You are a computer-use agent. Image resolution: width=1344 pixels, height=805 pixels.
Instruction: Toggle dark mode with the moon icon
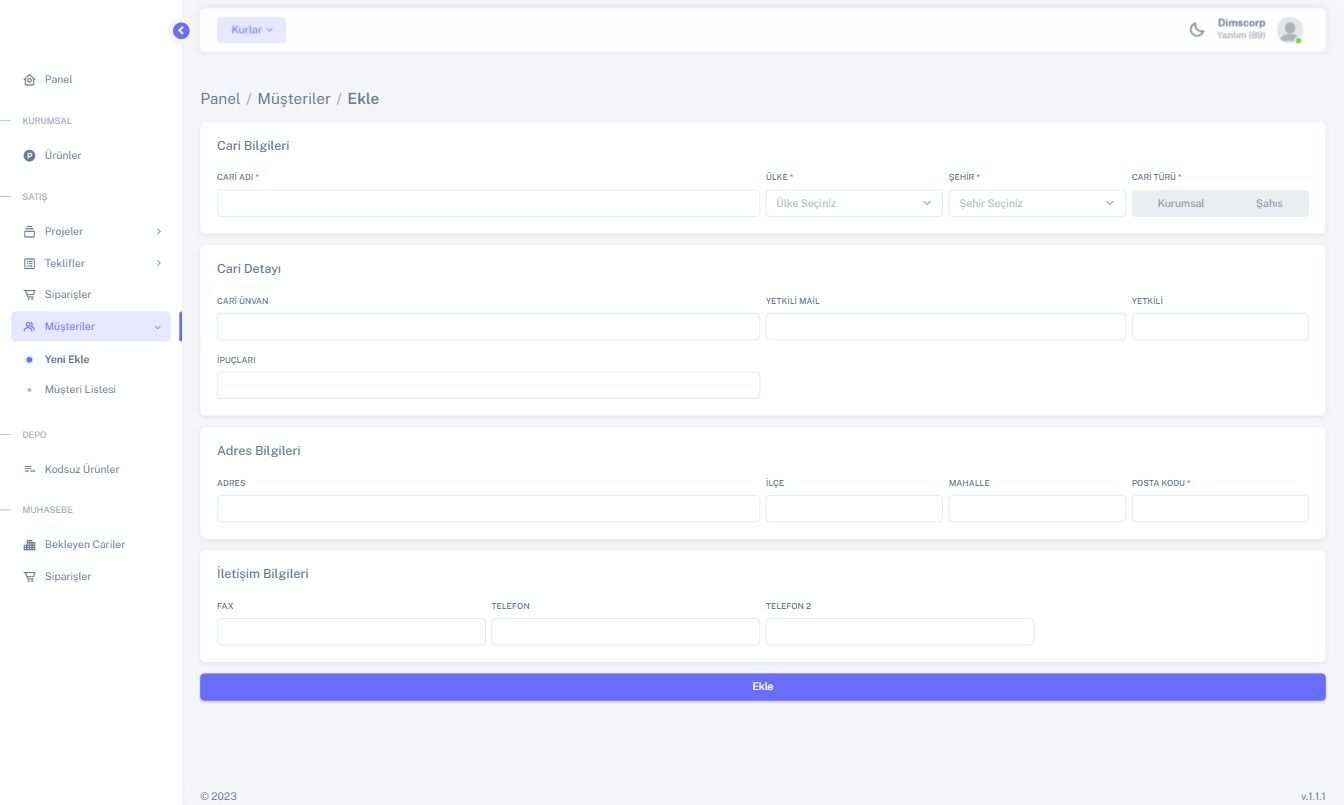1196,30
